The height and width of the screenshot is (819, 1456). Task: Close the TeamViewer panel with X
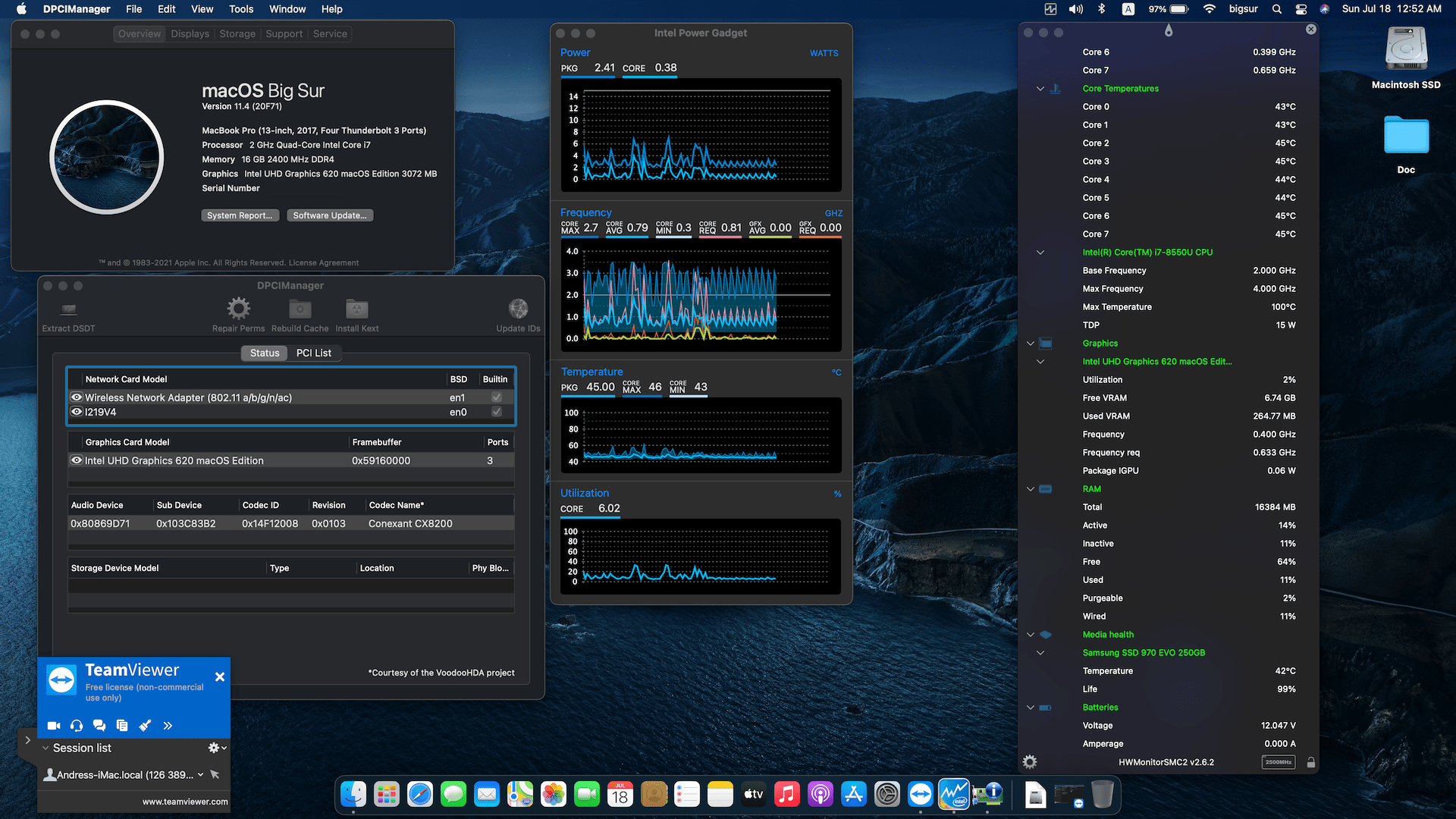(220, 676)
